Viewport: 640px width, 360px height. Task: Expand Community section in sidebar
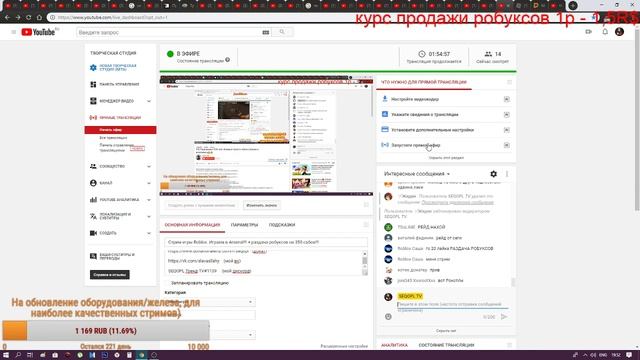pyautogui.click(x=149, y=167)
